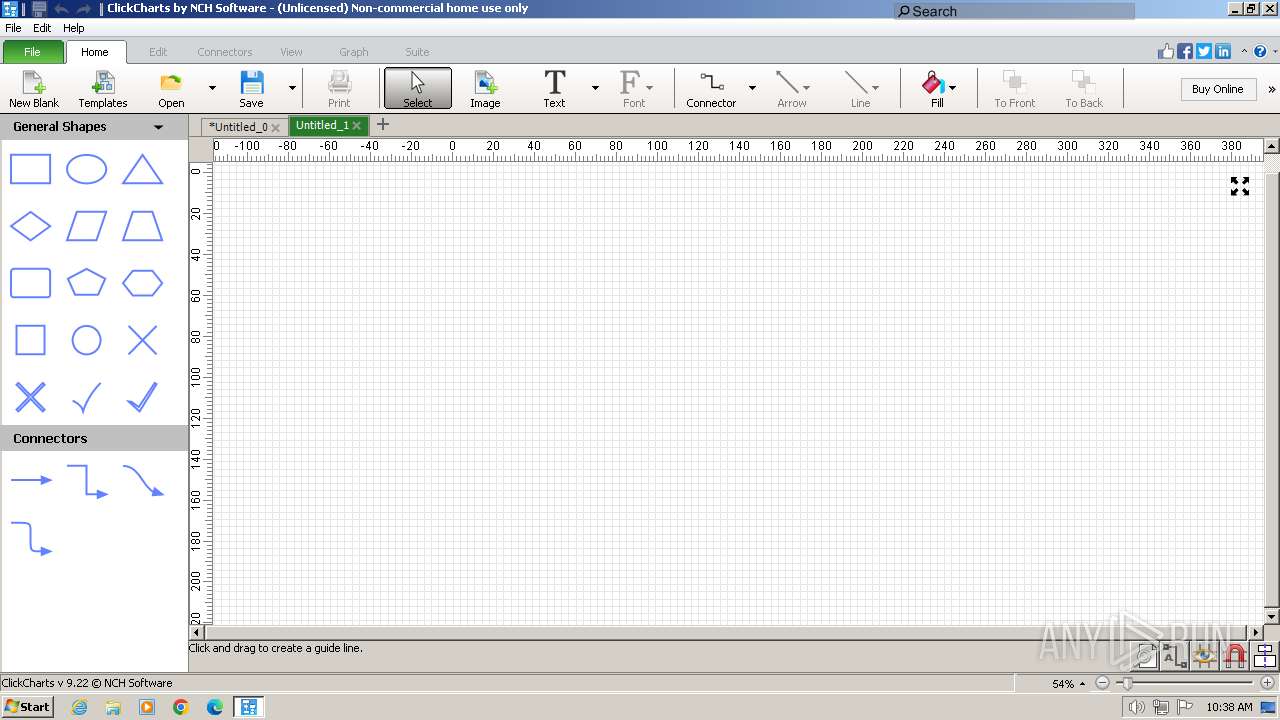This screenshot has width=1280, height=720.
Task: Expand the Open dropdown arrow
Action: (x=212, y=88)
